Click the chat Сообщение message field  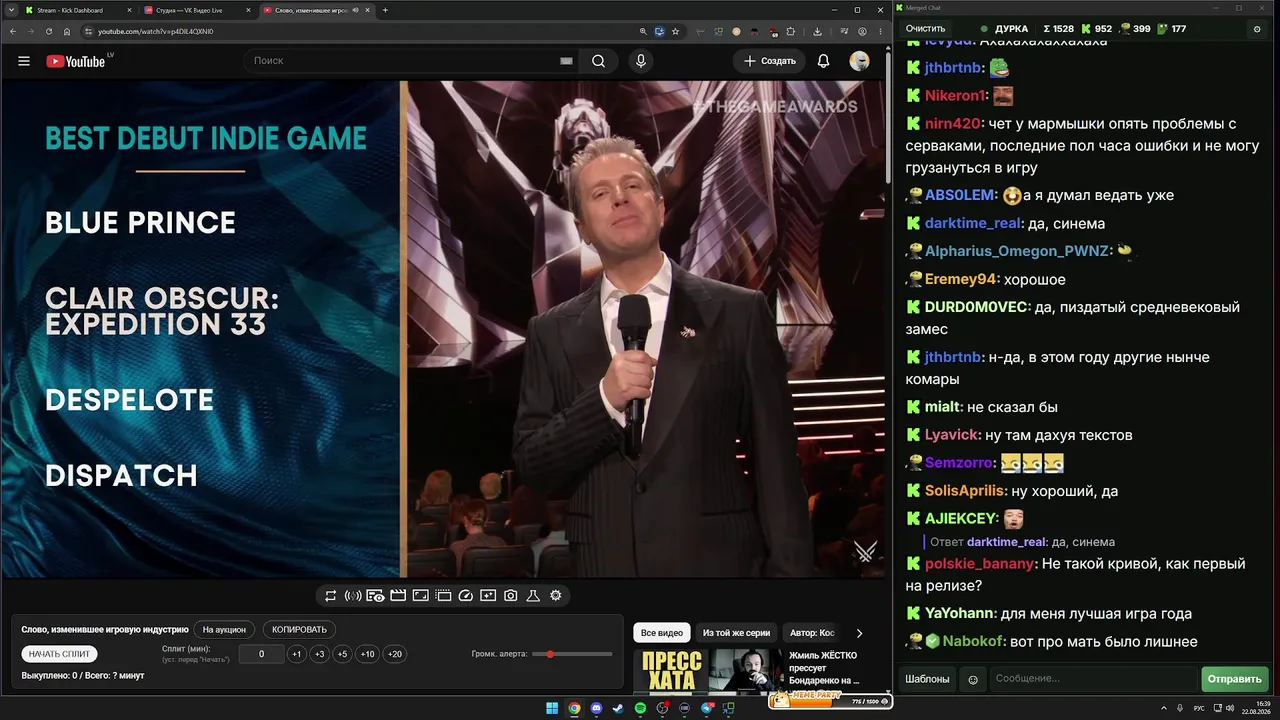click(x=1093, y=679)
